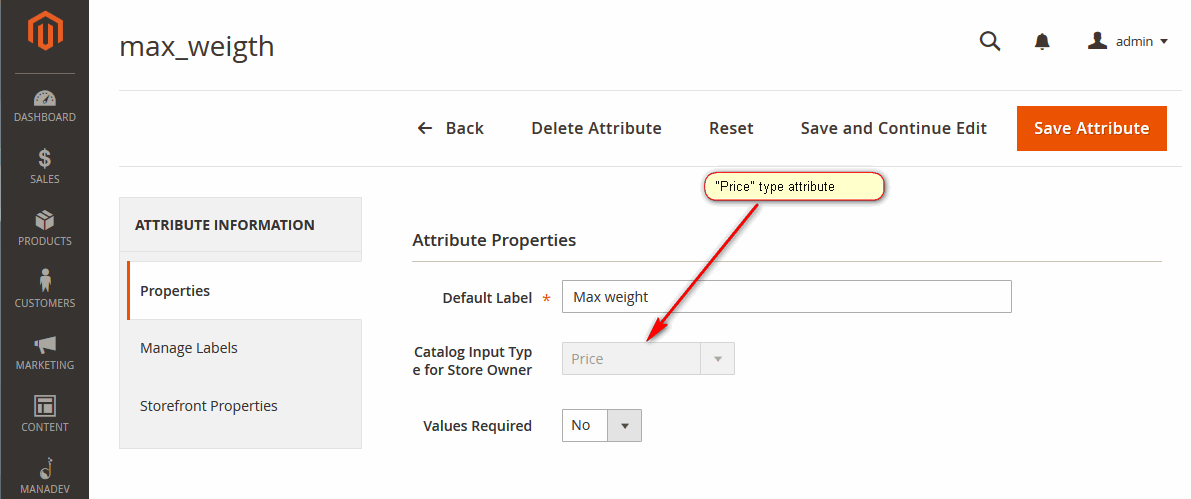Click the Default Label text field
The height and width of the screenshot is (499, 1191).
(x=787, y=296)
